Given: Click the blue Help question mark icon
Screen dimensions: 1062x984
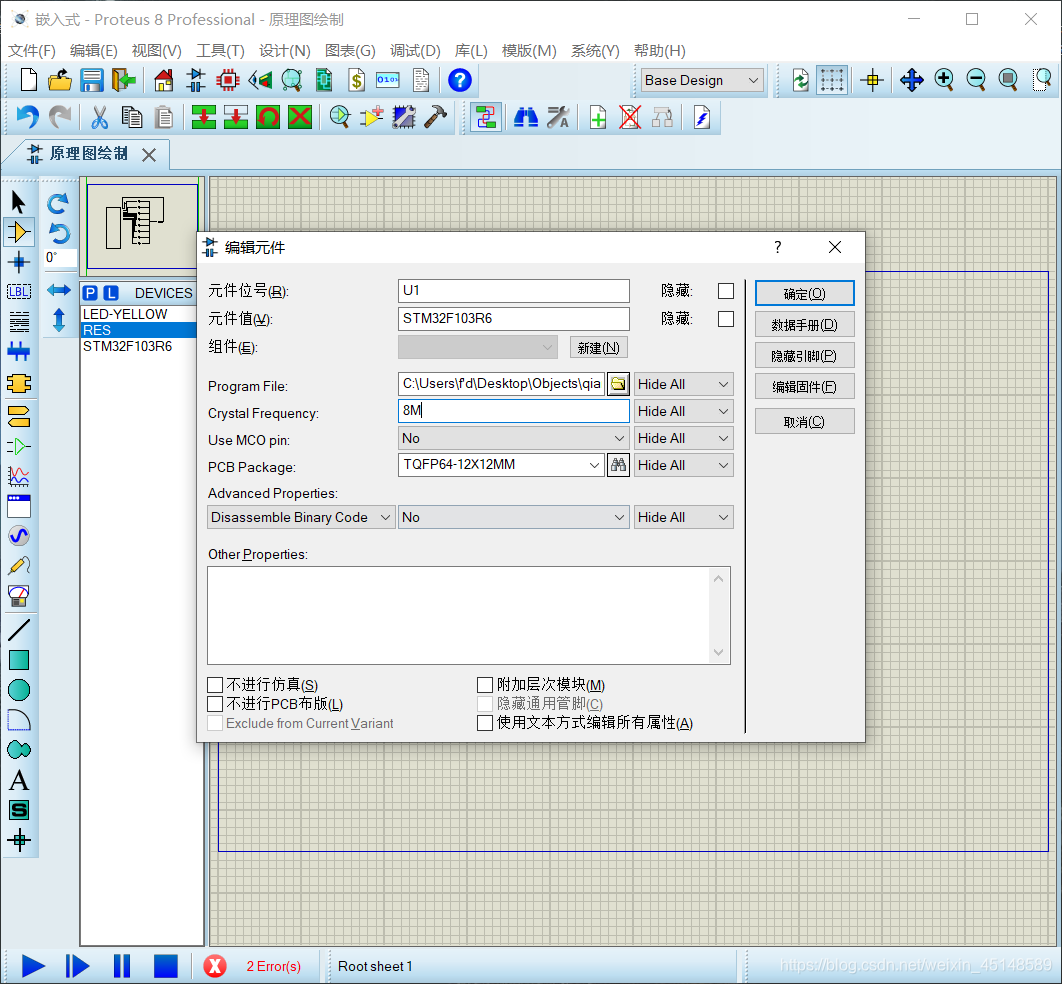Looking at the screenshot, I should (460, 80).
